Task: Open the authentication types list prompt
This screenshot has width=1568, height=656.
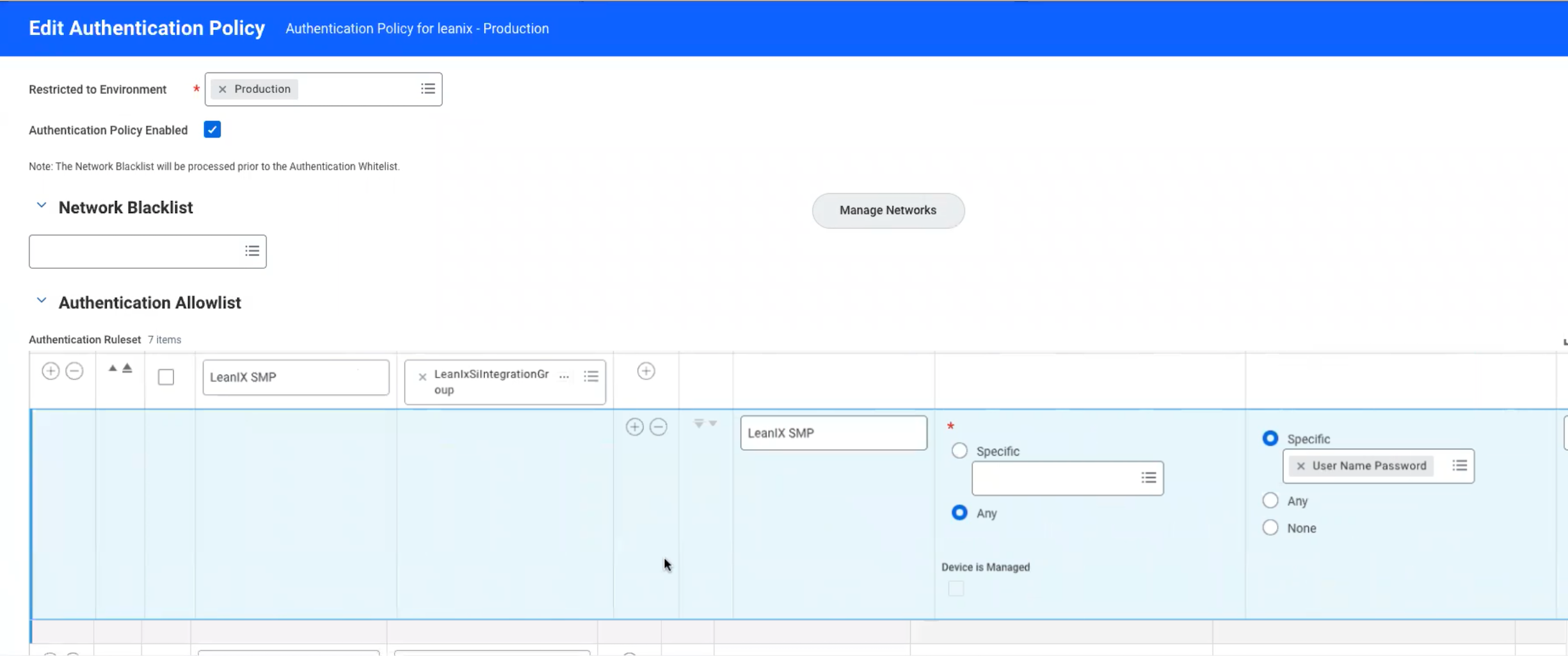Action: point(1460,465)
